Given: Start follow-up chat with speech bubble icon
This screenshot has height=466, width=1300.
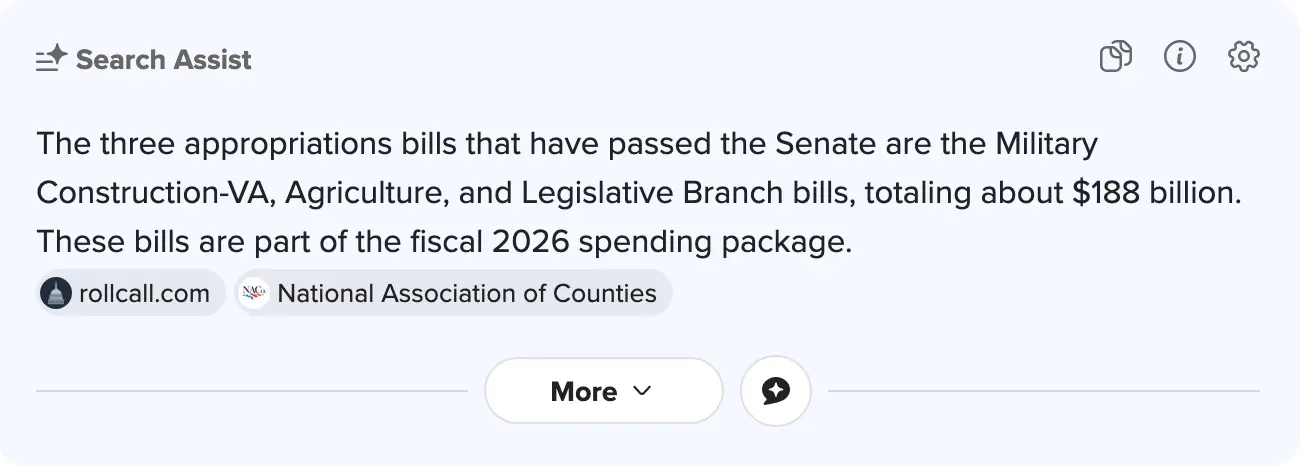Looking at the screenshot, I should (x=776, y=391).
